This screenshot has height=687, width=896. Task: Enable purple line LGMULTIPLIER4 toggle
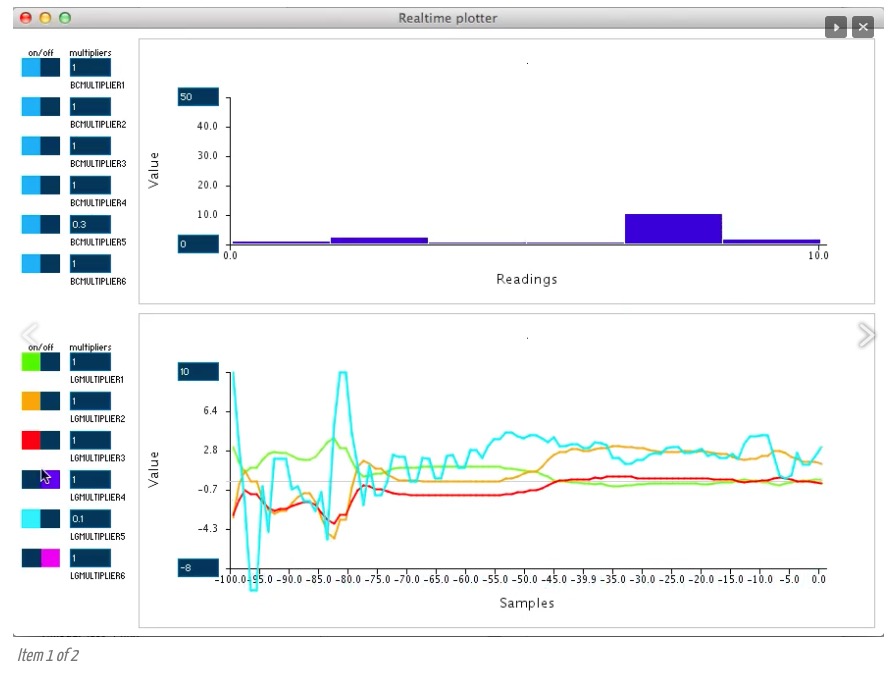(41, 480)
